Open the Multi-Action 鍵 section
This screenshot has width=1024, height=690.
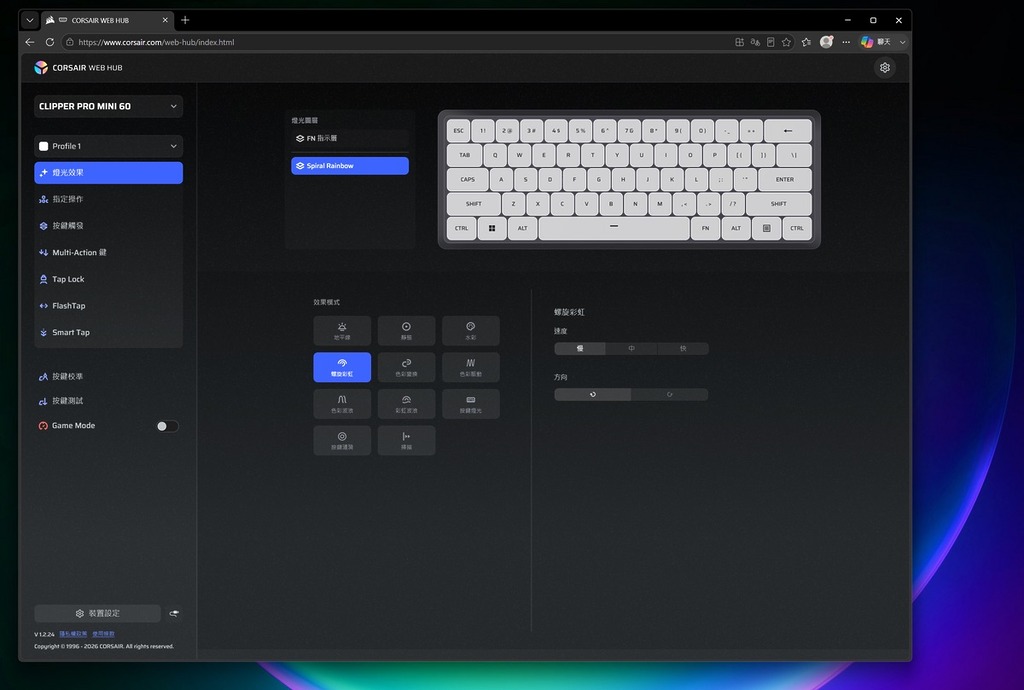coord(108,253)
